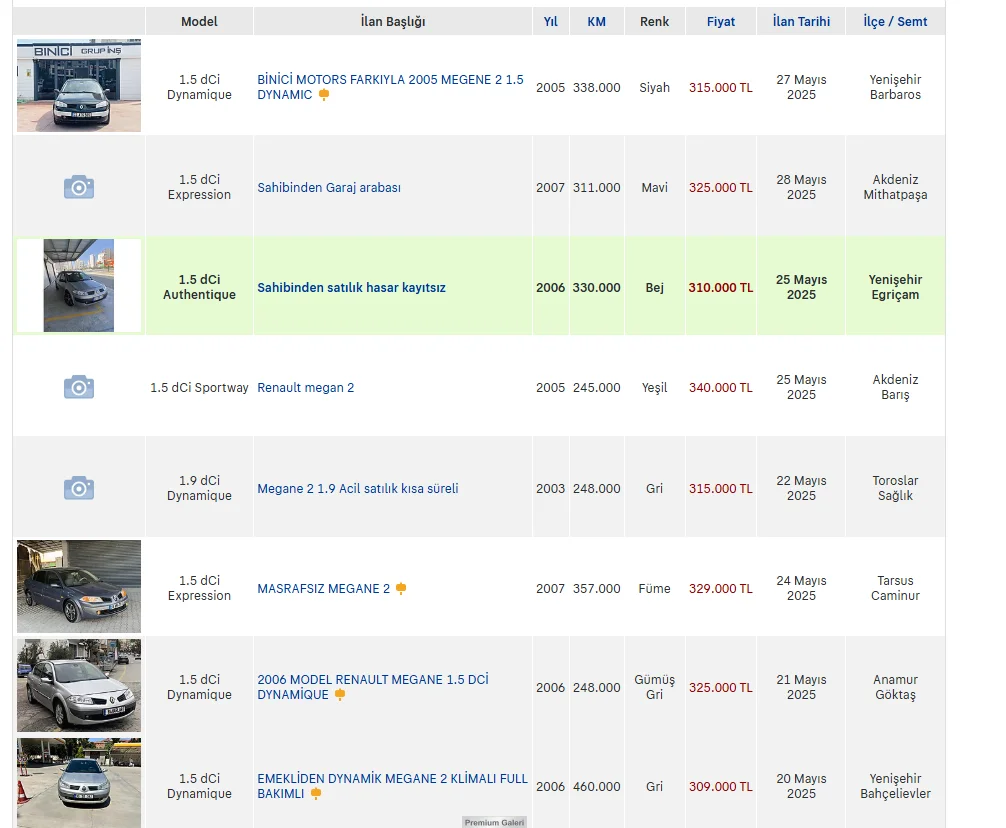Click the Yeşil color cell
Viewport: 1006px width, 828px height.
pos(654,387)
